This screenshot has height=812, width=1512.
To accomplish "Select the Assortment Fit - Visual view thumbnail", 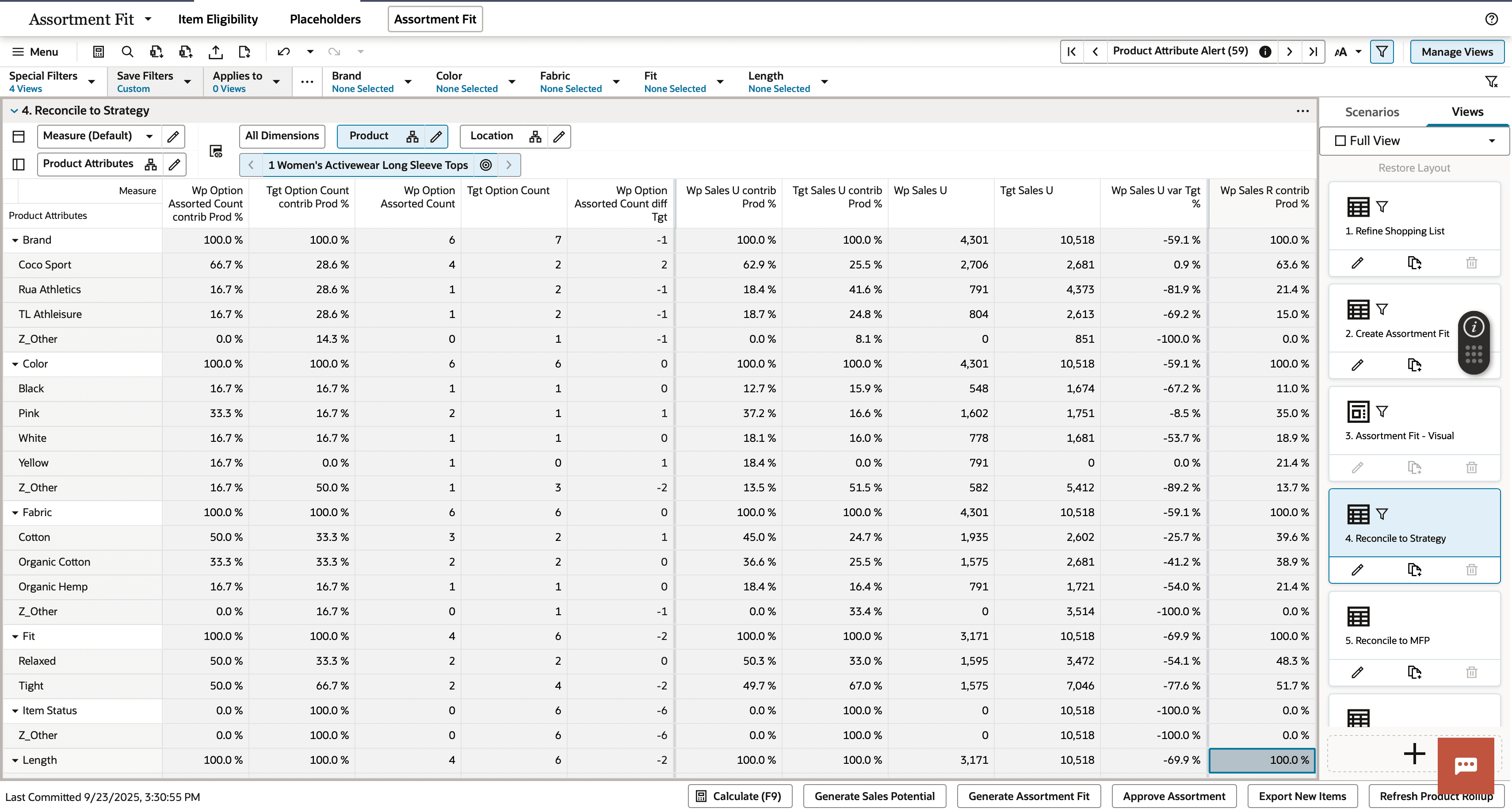I will [1358, 412].
